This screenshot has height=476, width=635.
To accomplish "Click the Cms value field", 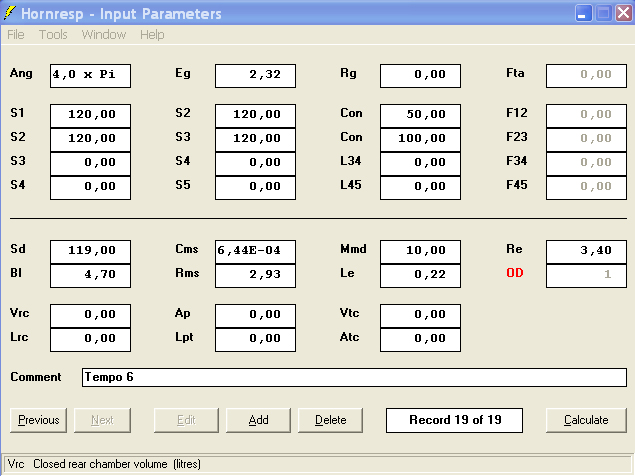I will [x=255, y=251].
